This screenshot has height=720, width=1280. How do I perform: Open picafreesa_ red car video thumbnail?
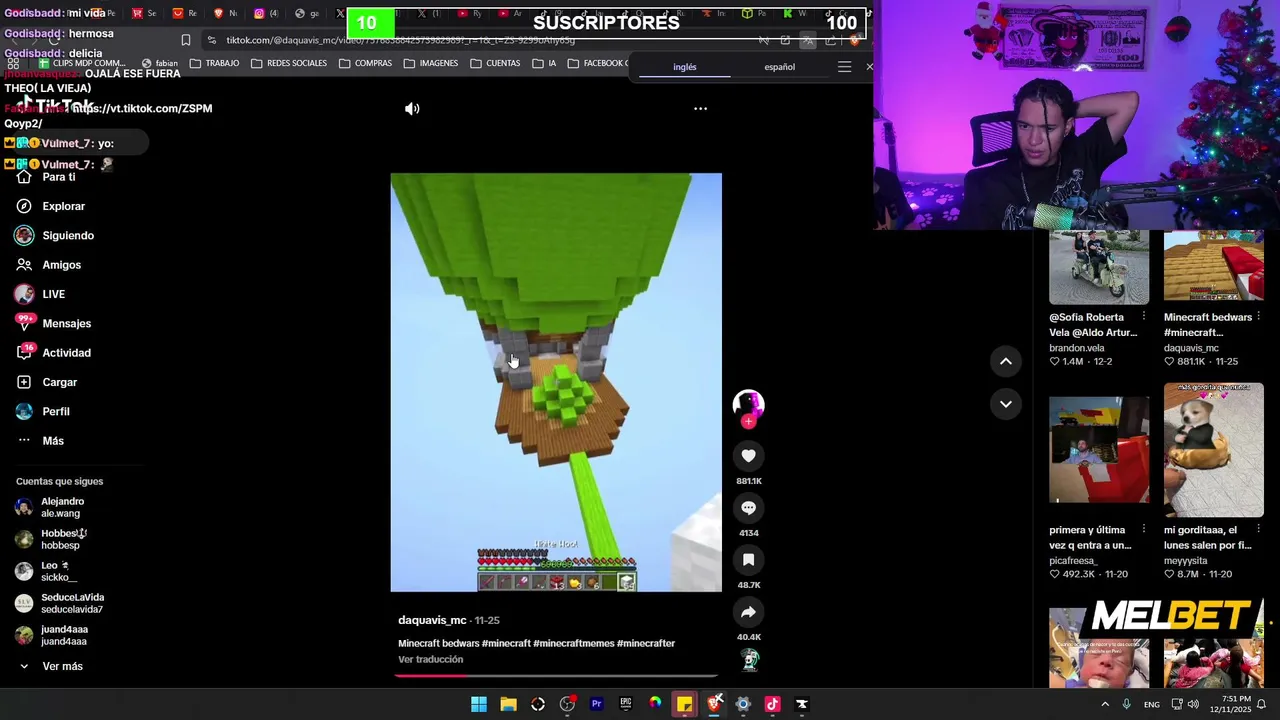(x=1099, y=450)
